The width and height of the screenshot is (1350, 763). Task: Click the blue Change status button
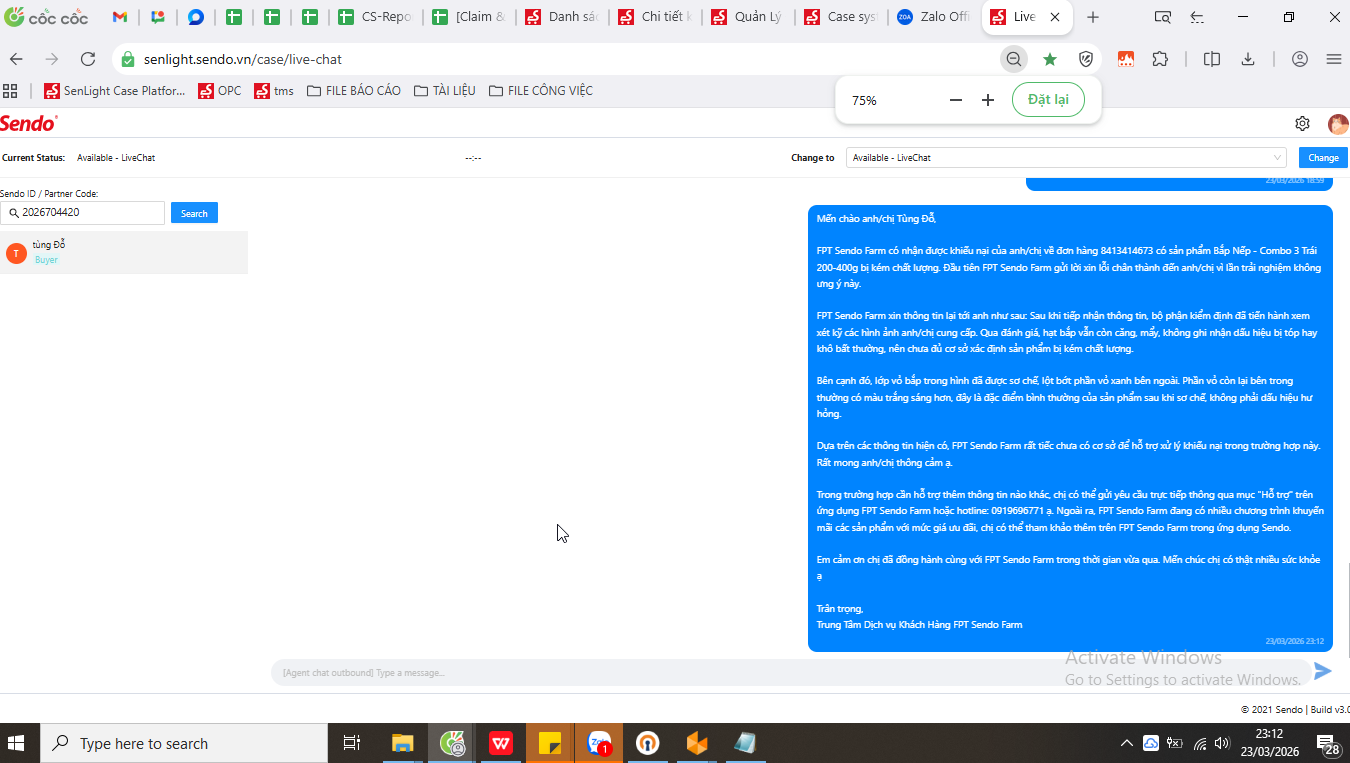(x=1323, y=158)
